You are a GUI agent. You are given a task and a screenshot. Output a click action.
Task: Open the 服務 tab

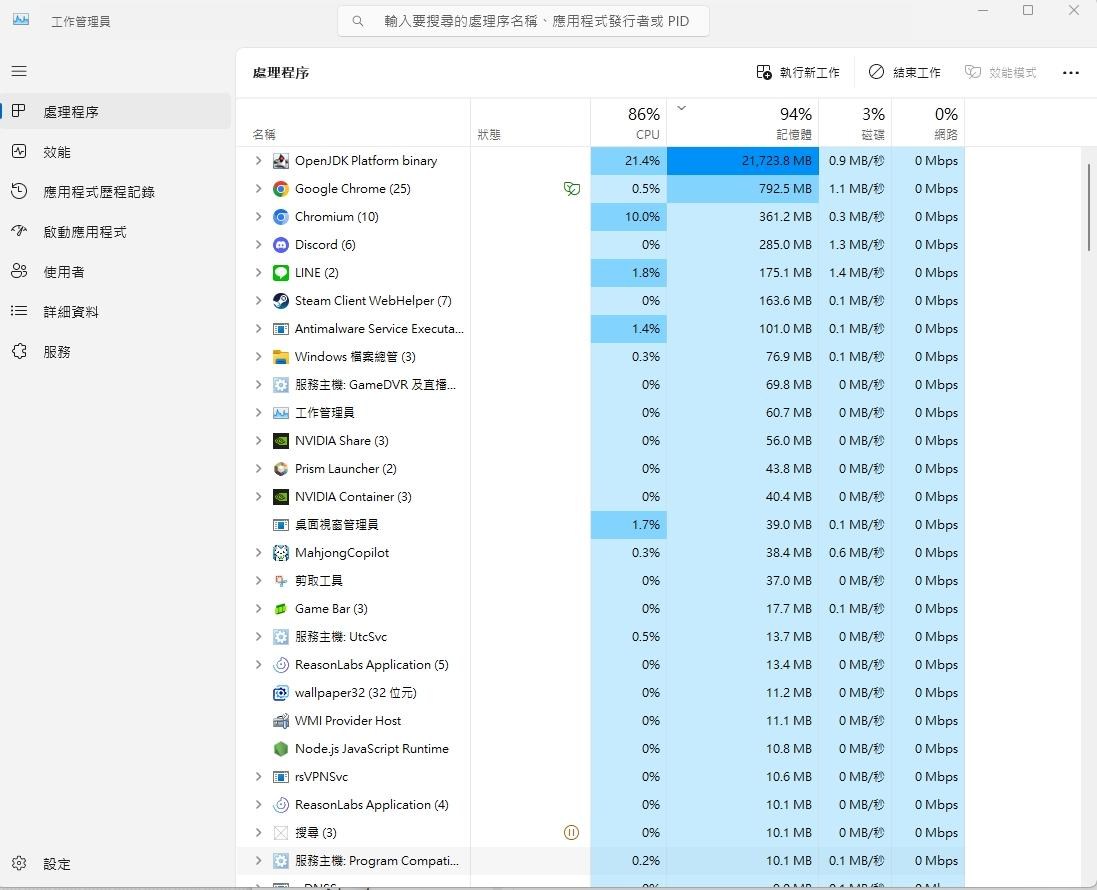pyautogui.click(x=115, y=351)
